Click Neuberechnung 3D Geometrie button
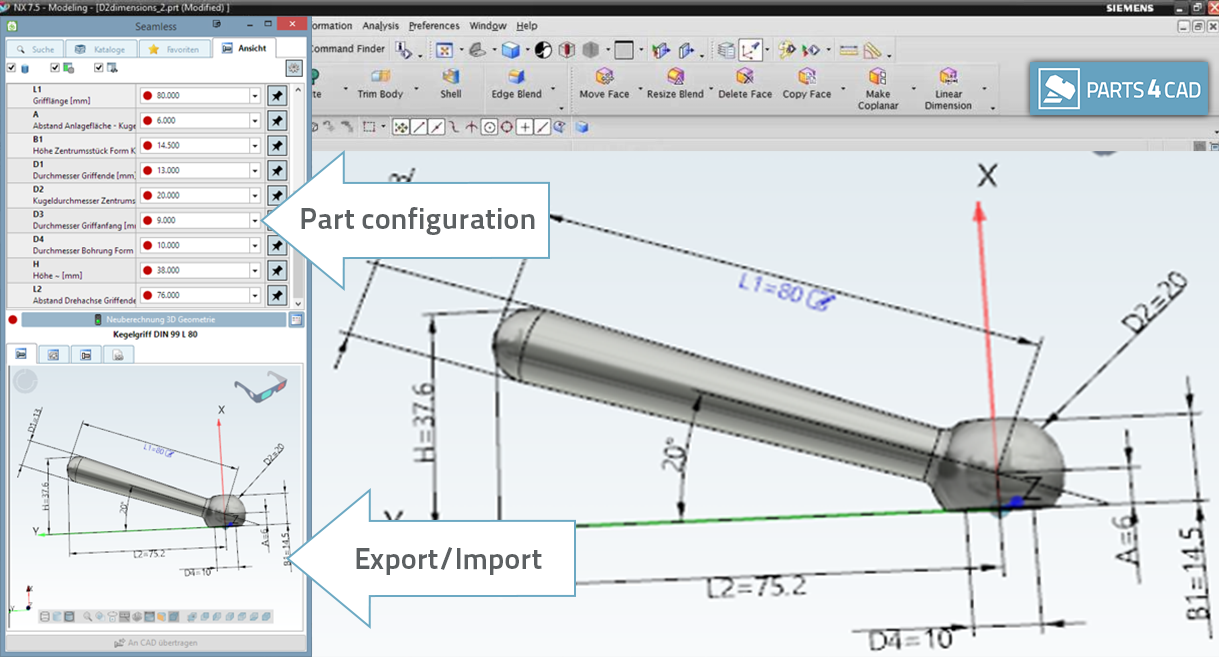This screenshot has height=657, width=1219. click(153, 320)
